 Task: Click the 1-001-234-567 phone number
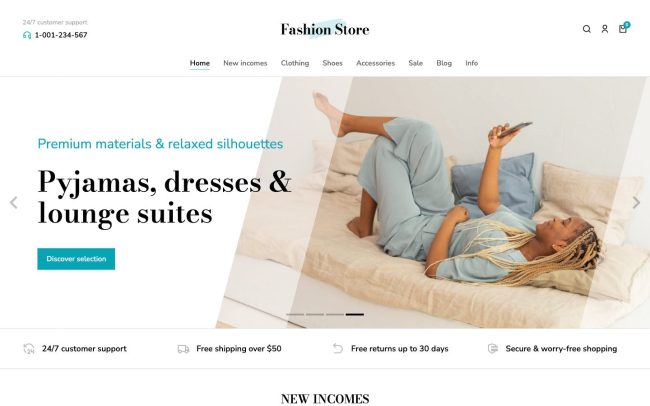pyautogui.click(x=61, y=35)
